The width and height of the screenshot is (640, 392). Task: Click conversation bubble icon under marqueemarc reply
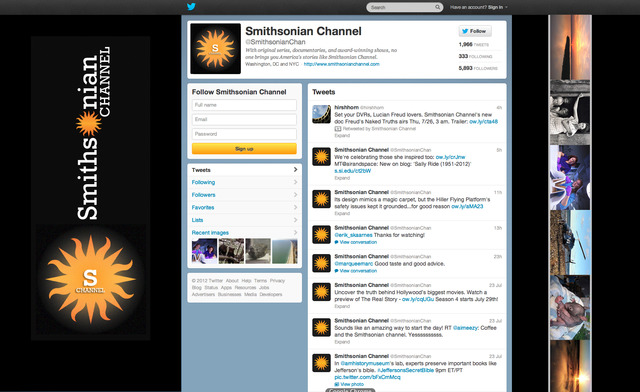(x=336, y=271)
